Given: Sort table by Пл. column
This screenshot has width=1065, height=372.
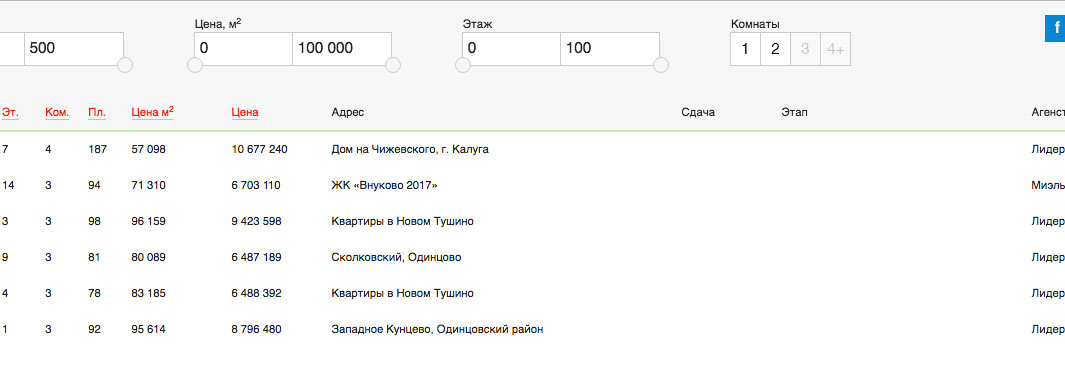Looking at the screenshot, I should click(97, 112).
